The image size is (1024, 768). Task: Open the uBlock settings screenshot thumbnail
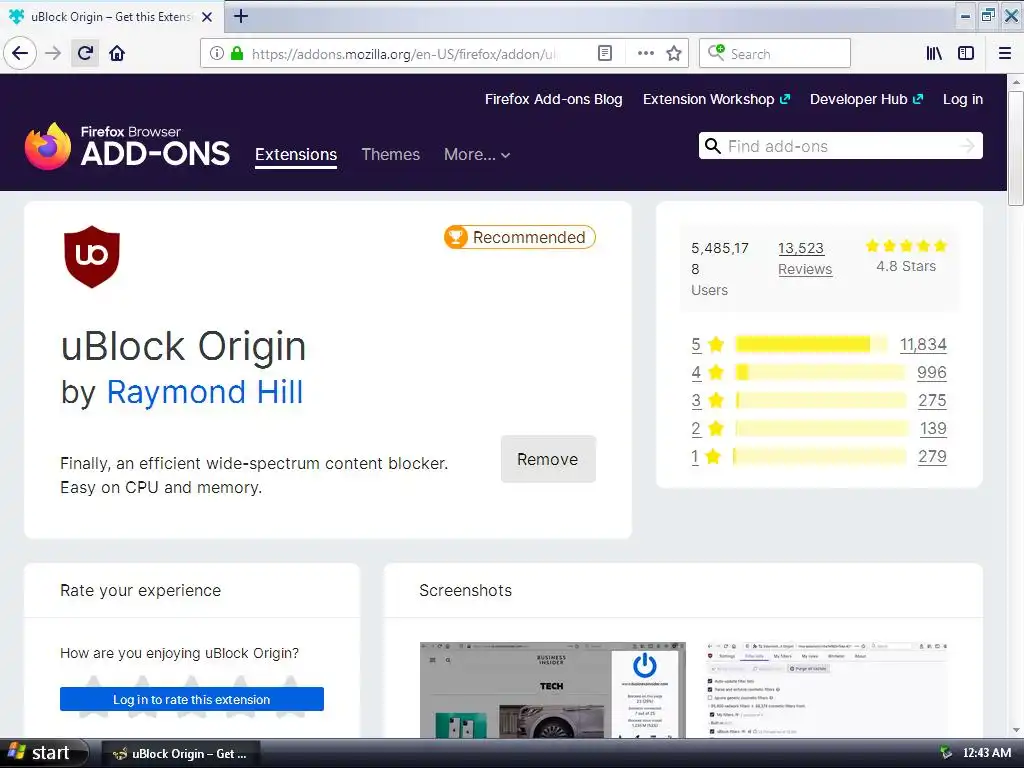point(827,690)
